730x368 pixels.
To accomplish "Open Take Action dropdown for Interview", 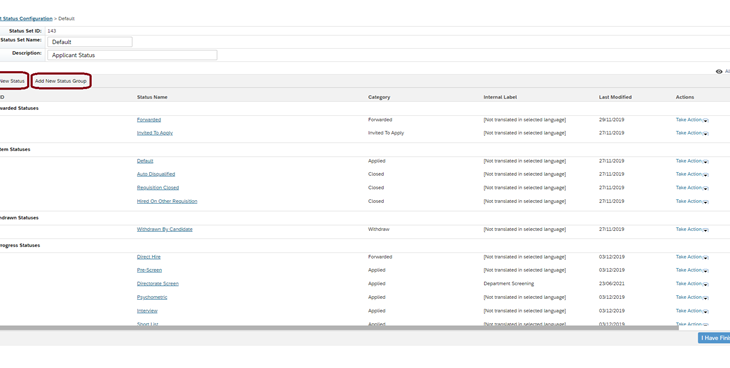I will [692, 310].
